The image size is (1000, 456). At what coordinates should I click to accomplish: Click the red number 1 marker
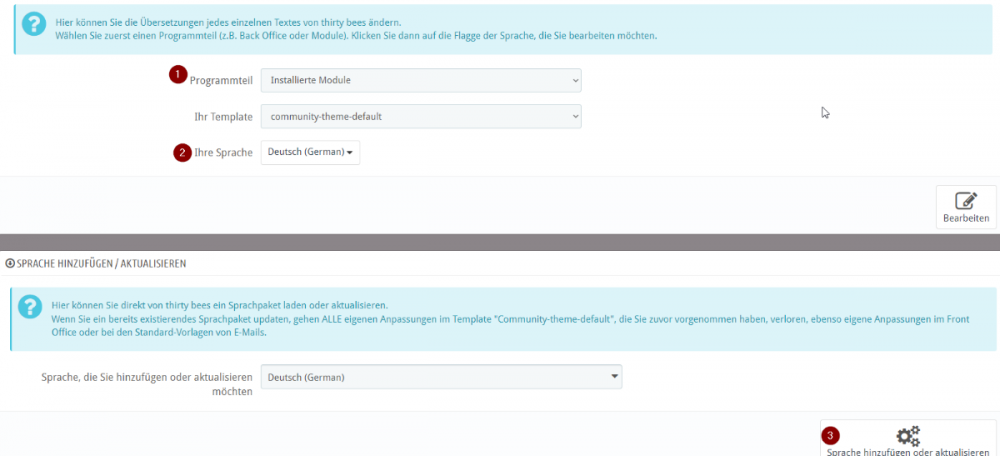pos(178,74)
